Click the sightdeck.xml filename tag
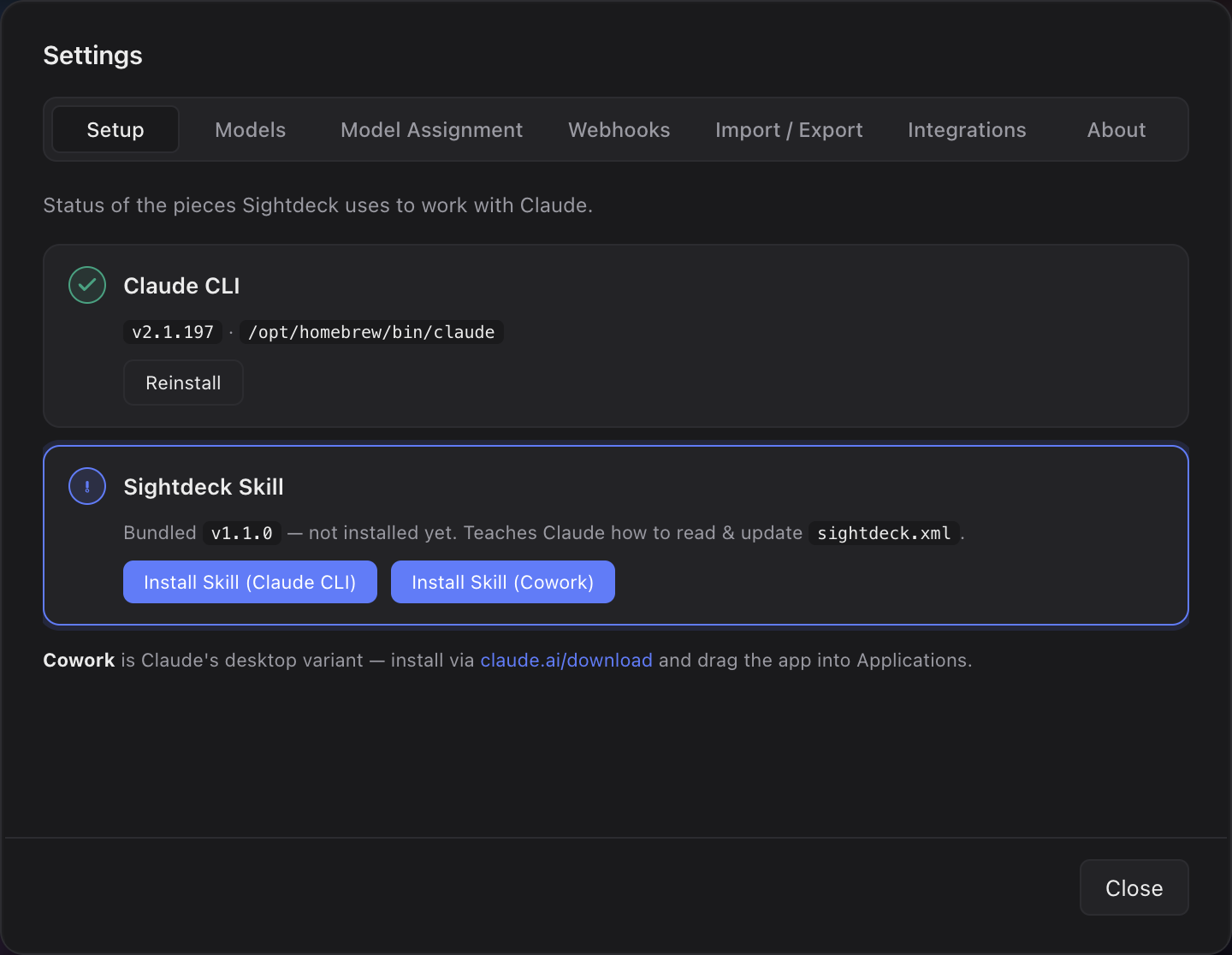1232x955 pixels. (884, 533)
